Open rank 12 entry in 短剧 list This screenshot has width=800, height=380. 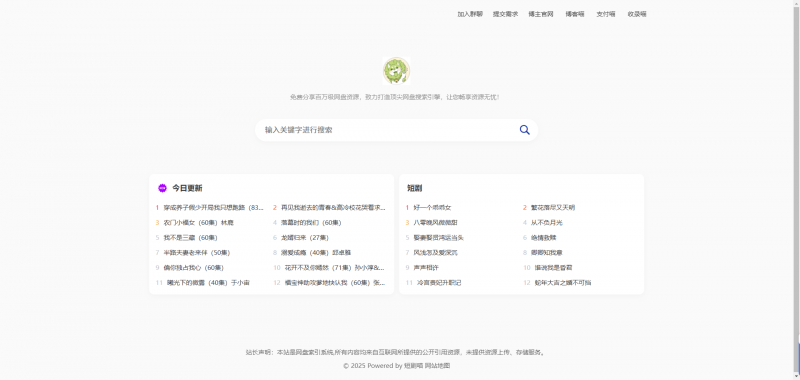pyautogui.click(x=563, y=283)
